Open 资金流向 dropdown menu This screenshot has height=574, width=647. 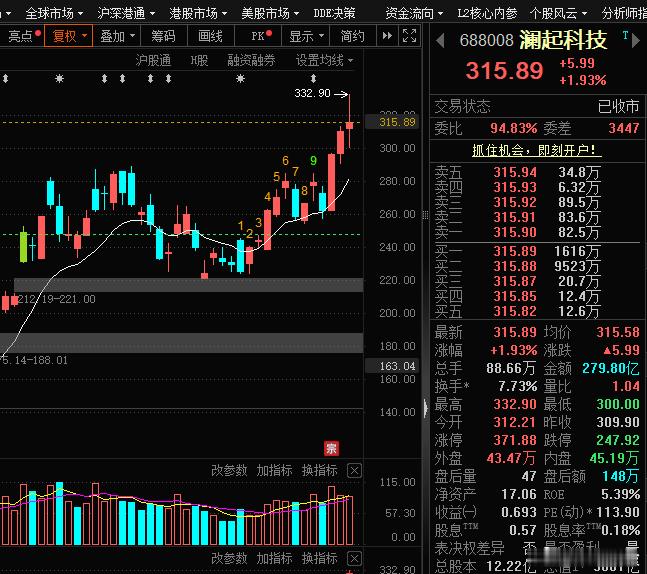coord(414,13)
